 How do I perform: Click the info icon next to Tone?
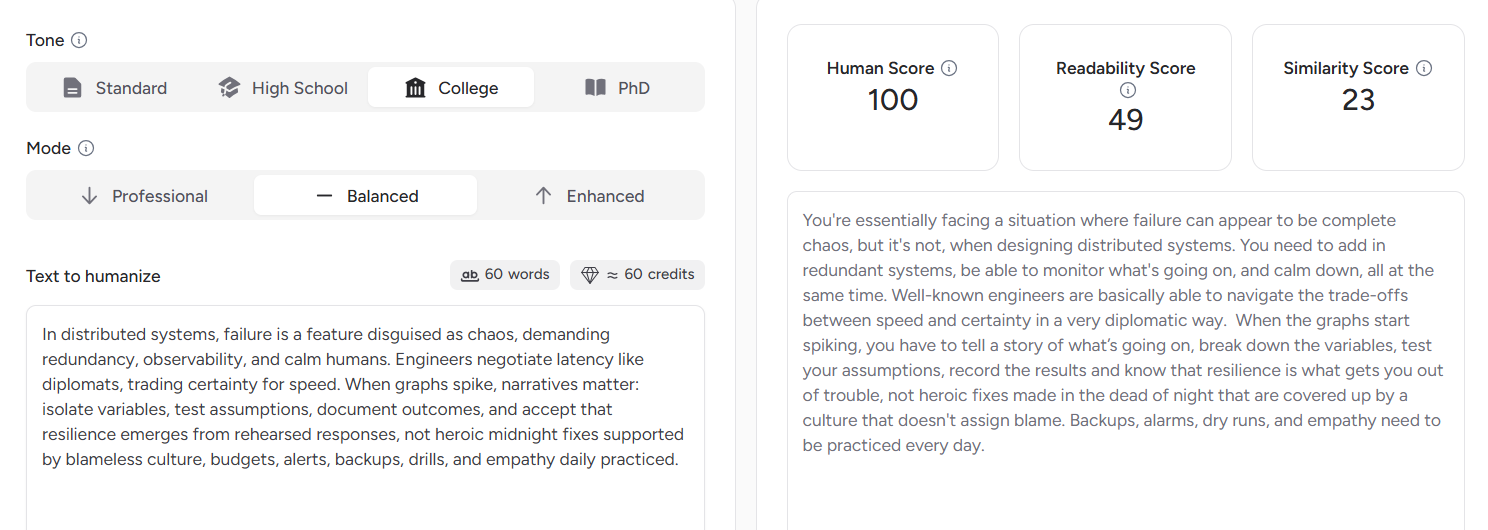[80, 41]
